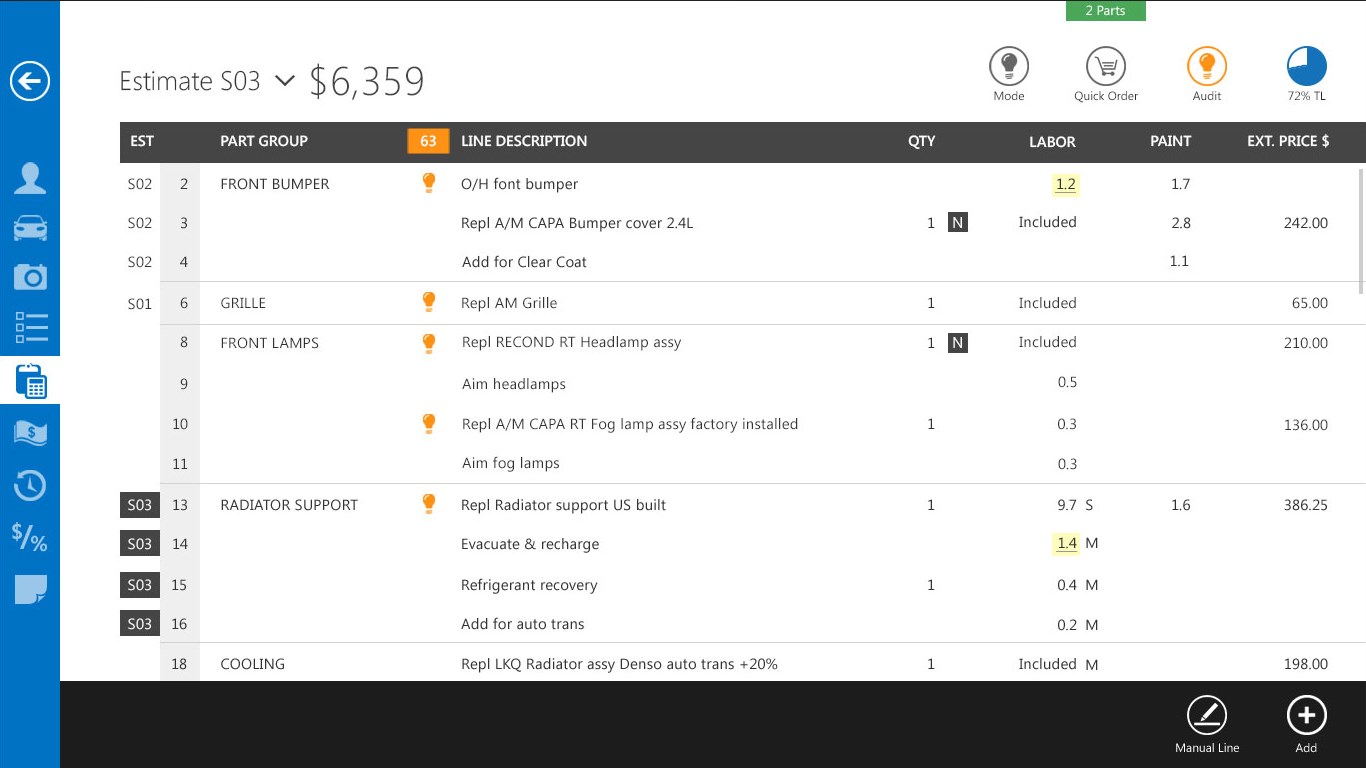Switch to the estimate calendar-calculator sidebar tab
The image size is (1366, 768).
click(x=31, y=381)
